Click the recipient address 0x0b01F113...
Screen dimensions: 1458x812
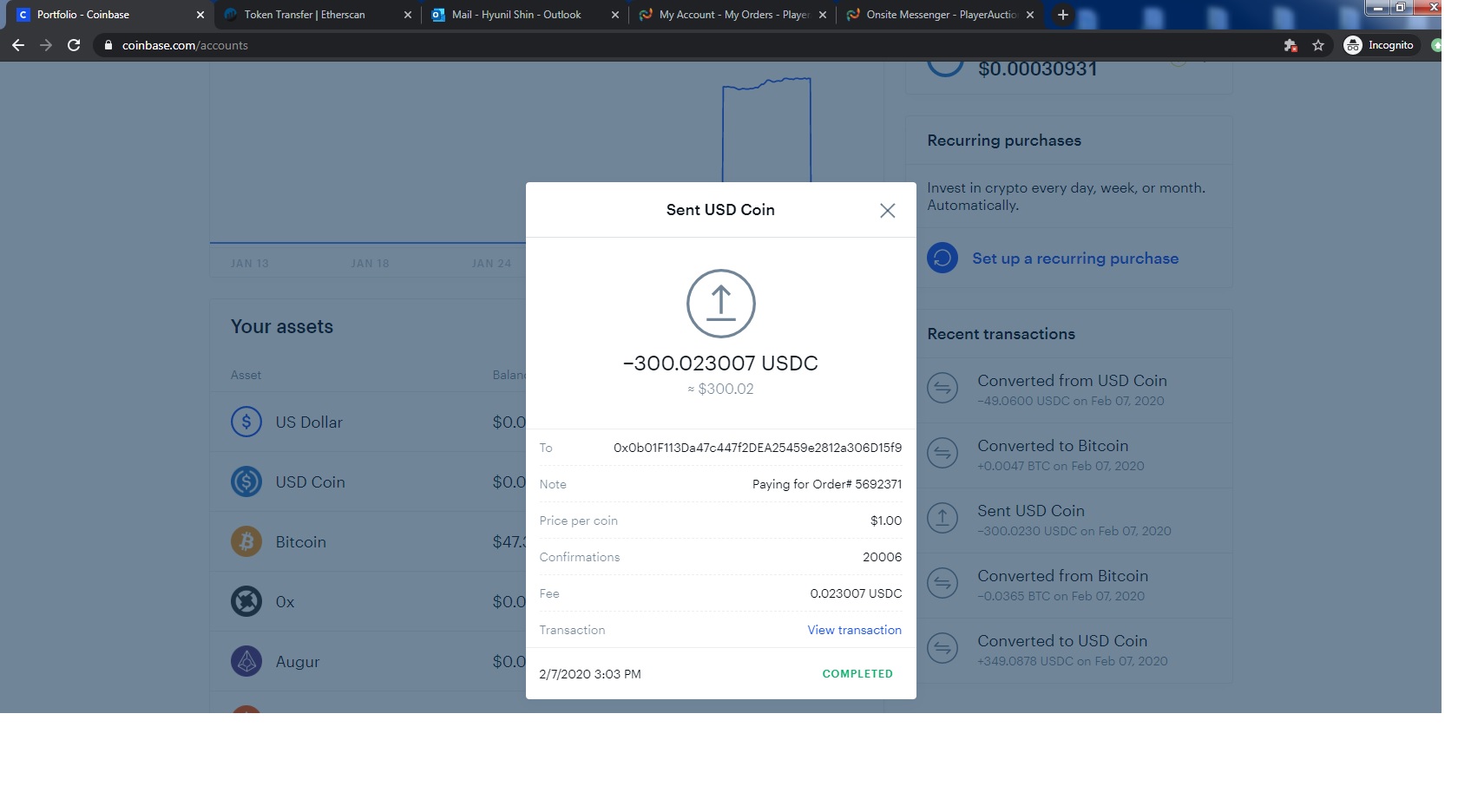point(757,448)
